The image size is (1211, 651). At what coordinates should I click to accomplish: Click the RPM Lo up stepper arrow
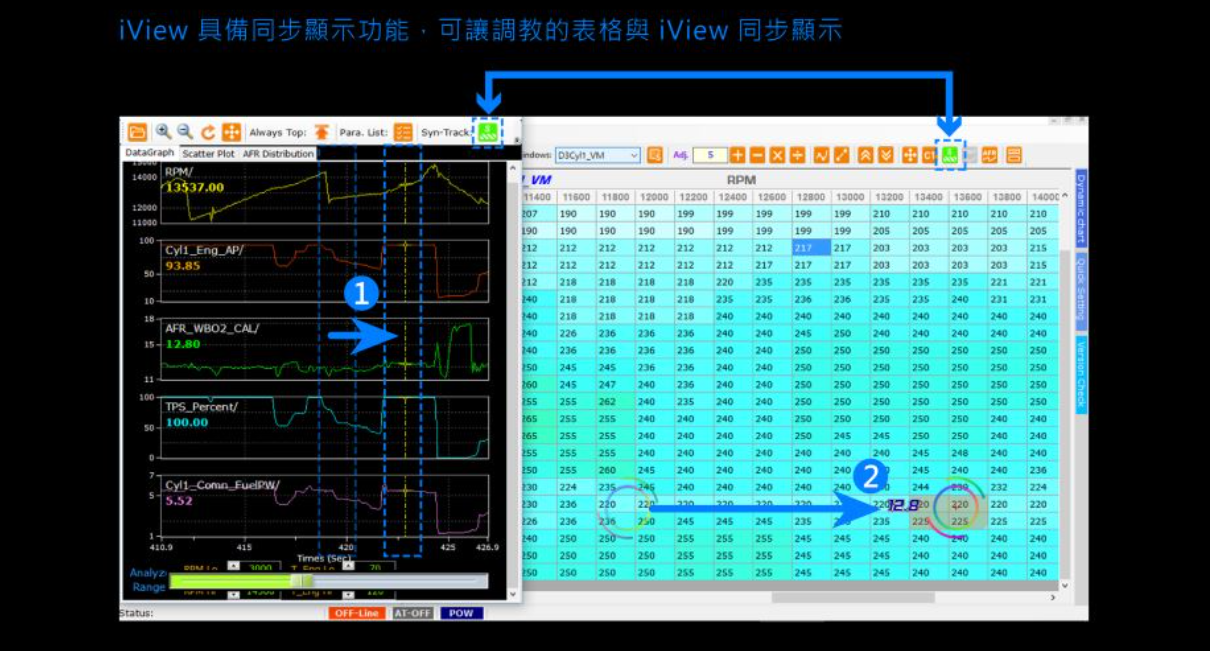coord(233,565)
